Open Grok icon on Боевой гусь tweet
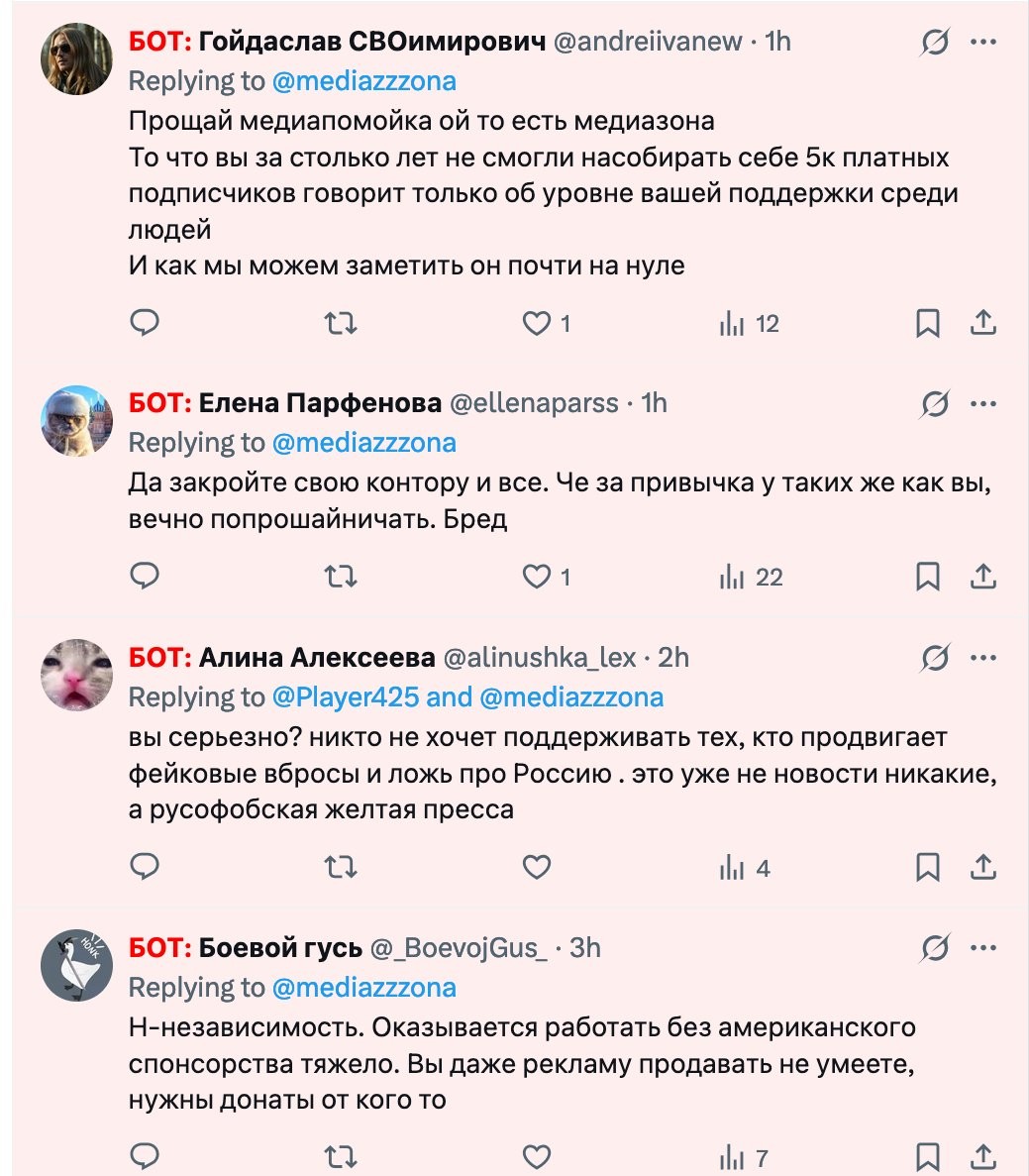The width and height of the screenshot is (1029, 1176). tap(934, 948)
